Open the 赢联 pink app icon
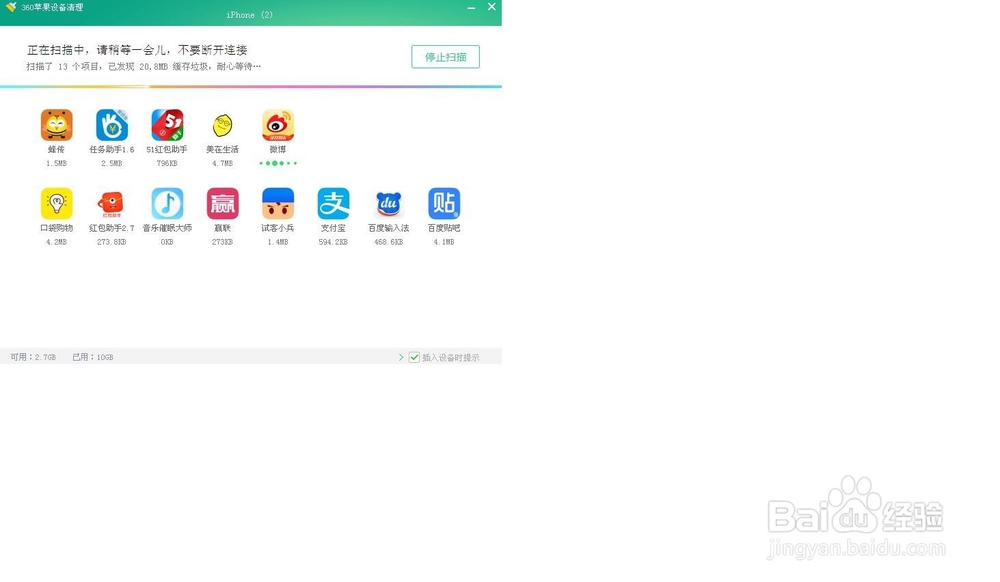 tap(223, 203)
